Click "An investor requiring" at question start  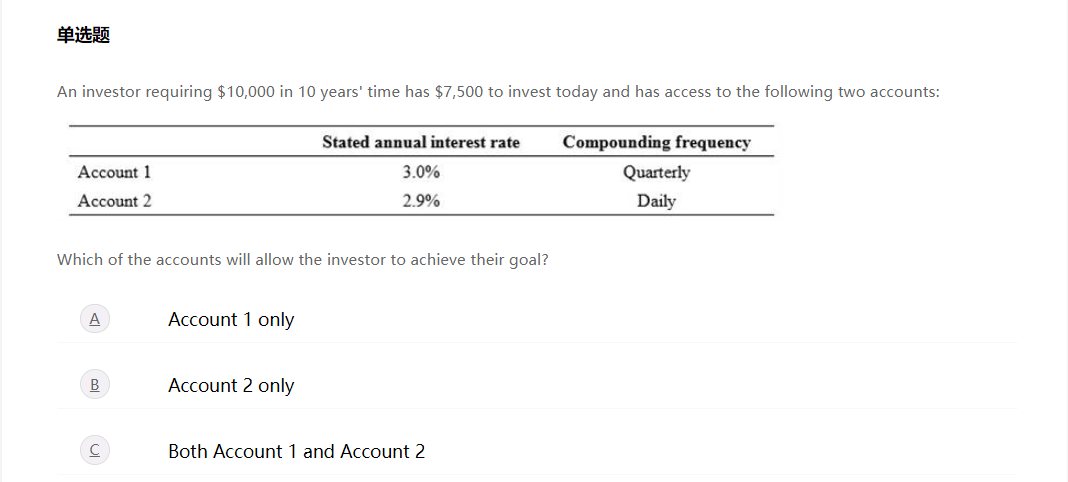(x=134, y=92)
